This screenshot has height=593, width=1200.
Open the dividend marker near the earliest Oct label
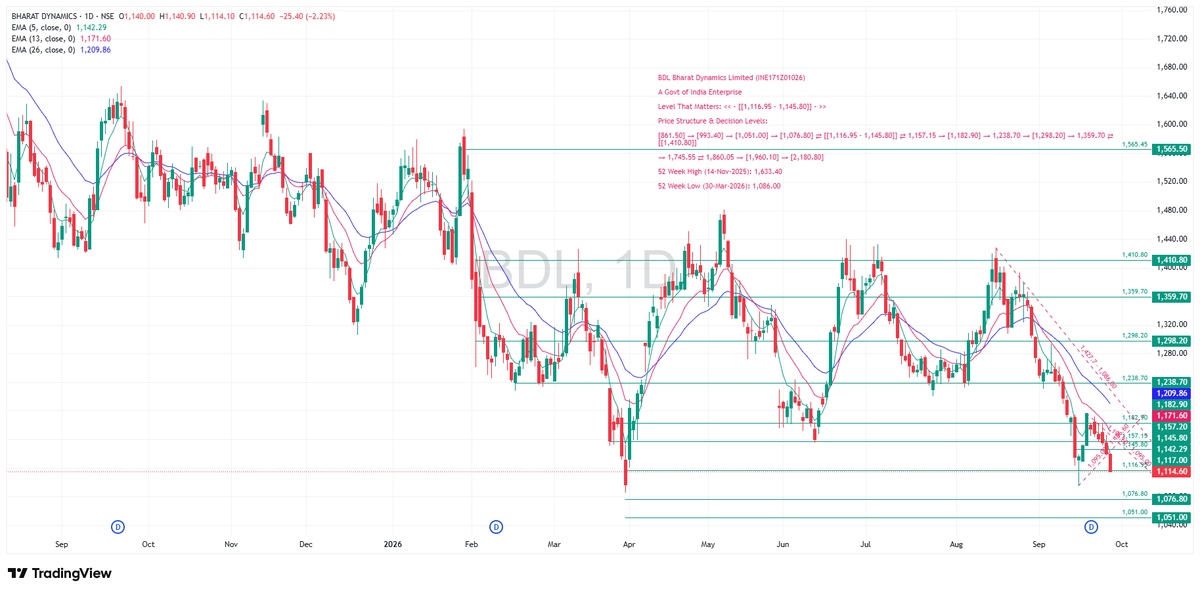click(117, 526)
